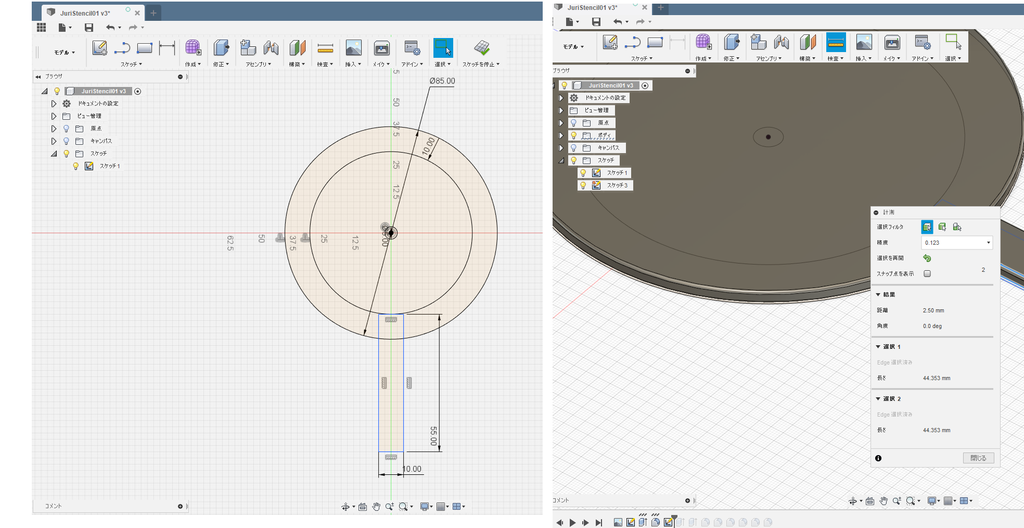Collapse the 結果 section in measure panel
The width and height of the screenshot is (1024, 528).
click(x=878, y=294)
